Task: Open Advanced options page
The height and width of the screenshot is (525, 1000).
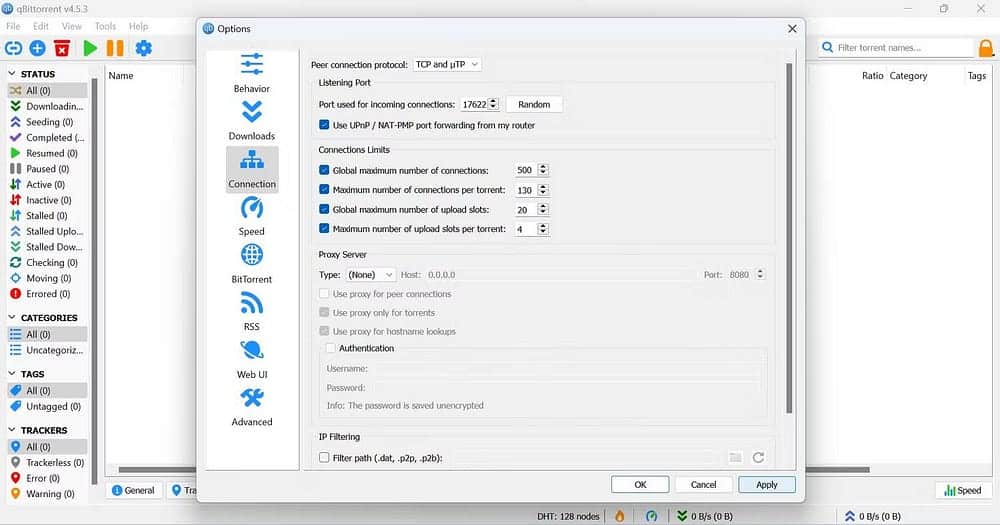Action: pyautogui.click(x=251, y=407)
